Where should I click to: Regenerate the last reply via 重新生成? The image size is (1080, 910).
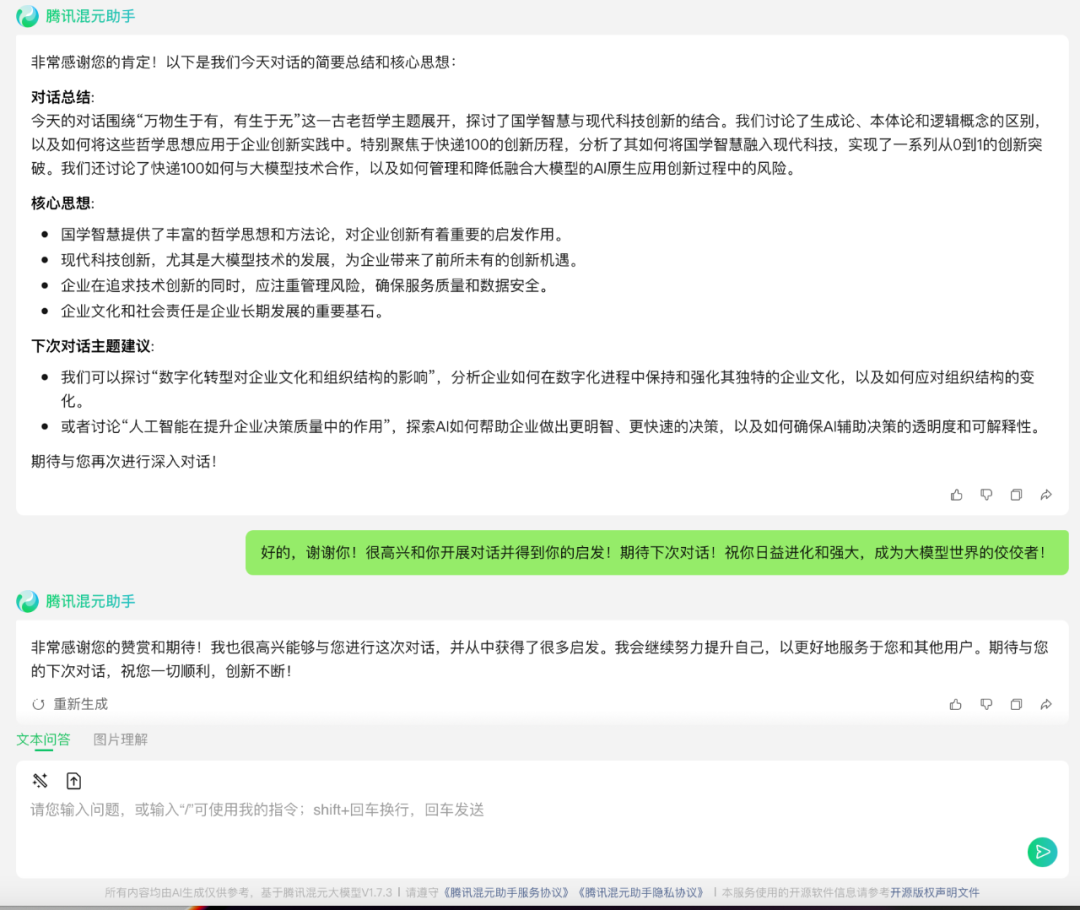pyautogui.click(x=70, y=704)
